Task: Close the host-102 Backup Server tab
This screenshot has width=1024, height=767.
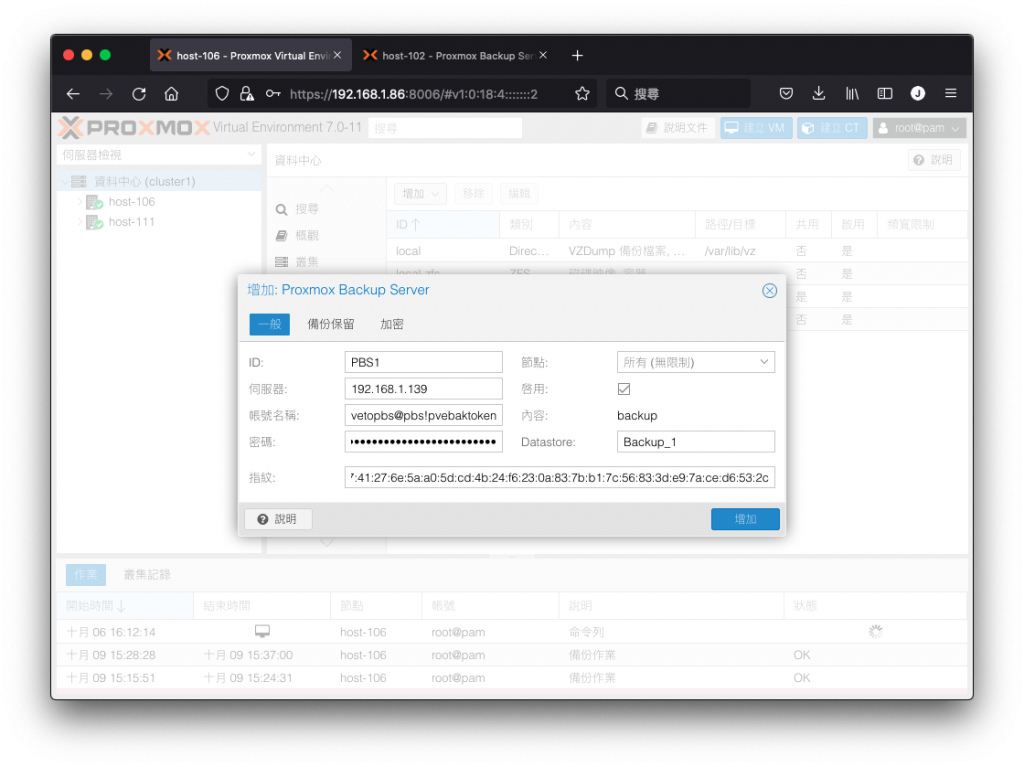Action: click(x=543, y=56)
